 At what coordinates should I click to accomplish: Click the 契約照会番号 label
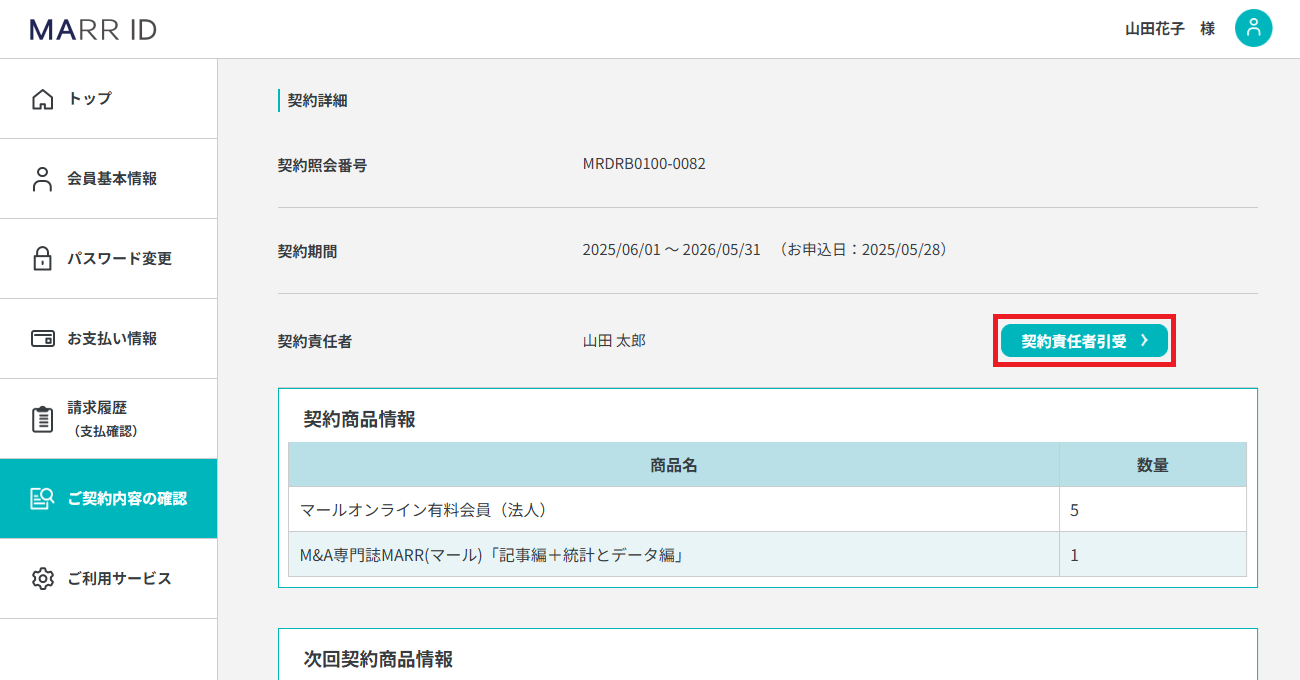point(322,165)
